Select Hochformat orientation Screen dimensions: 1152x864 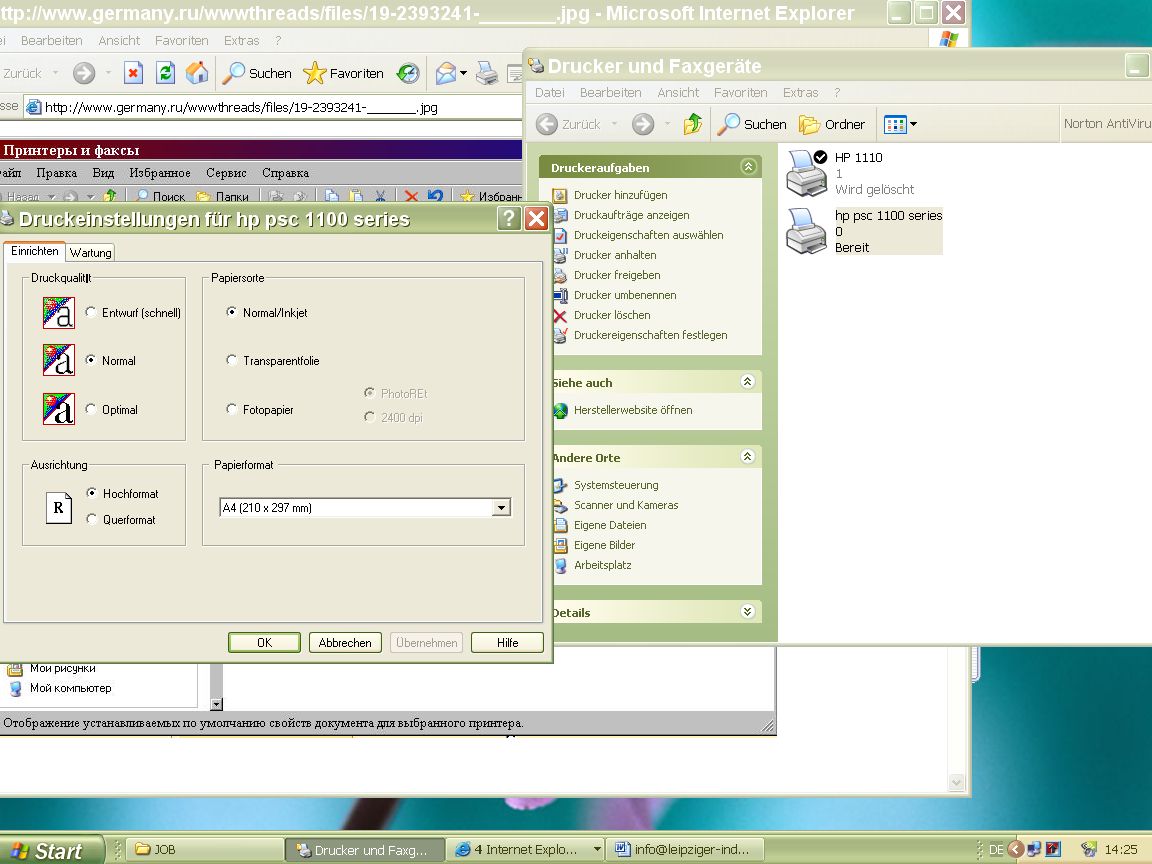pos(91,493)
